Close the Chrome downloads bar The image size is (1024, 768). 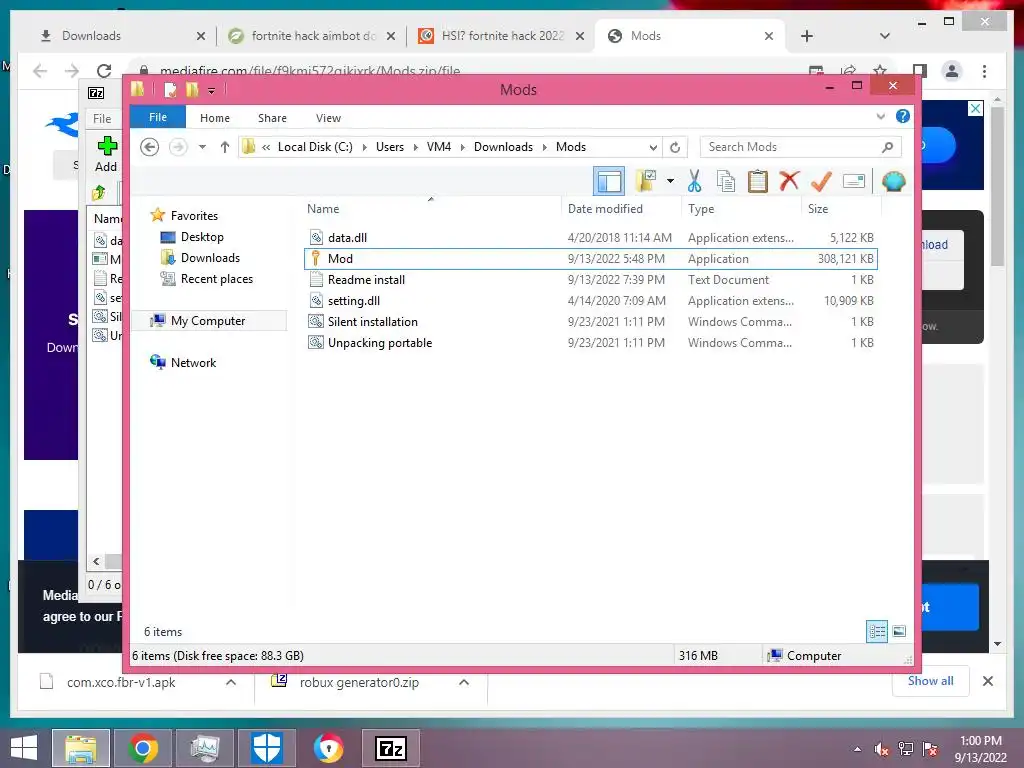tap(987, 681)
